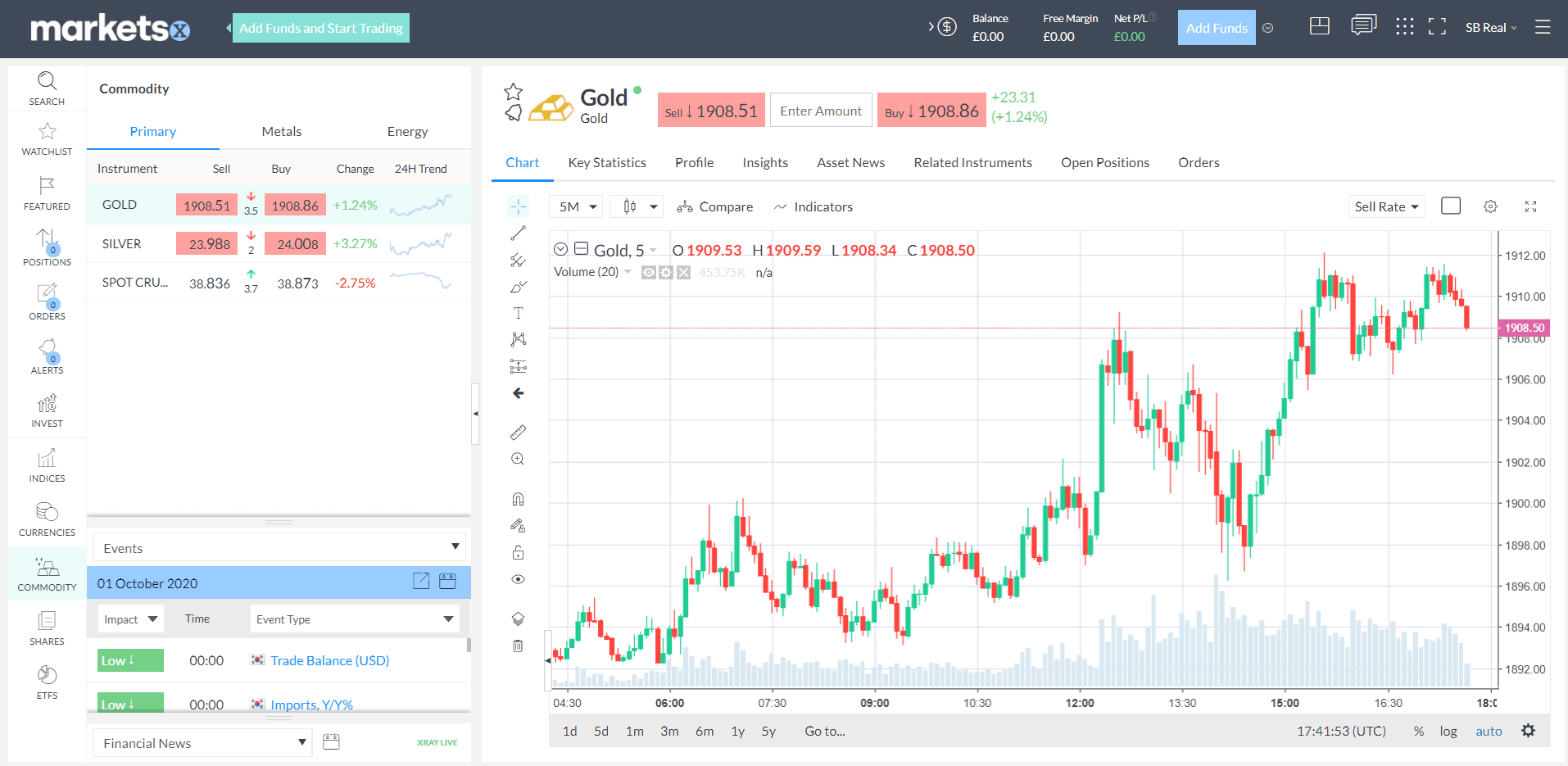Viewport: 1568px width, 766px height.
Task: Open the Invest sidebar section
Action: (x=47, y=410)
